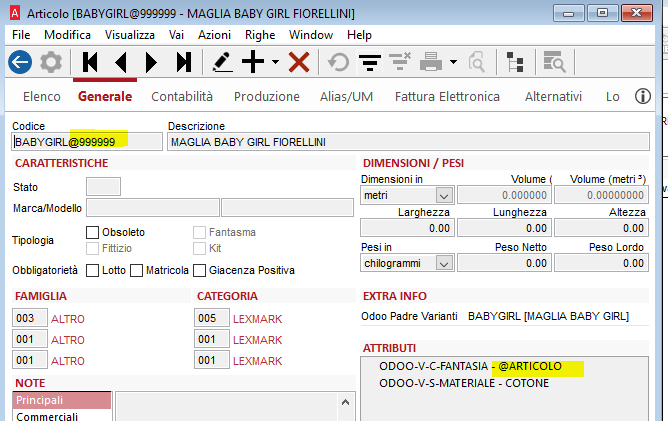Viewport: 668px width, 421px height.
Task: Open the dropdown arrow beside the plus icon
Action: coord(275,62)
